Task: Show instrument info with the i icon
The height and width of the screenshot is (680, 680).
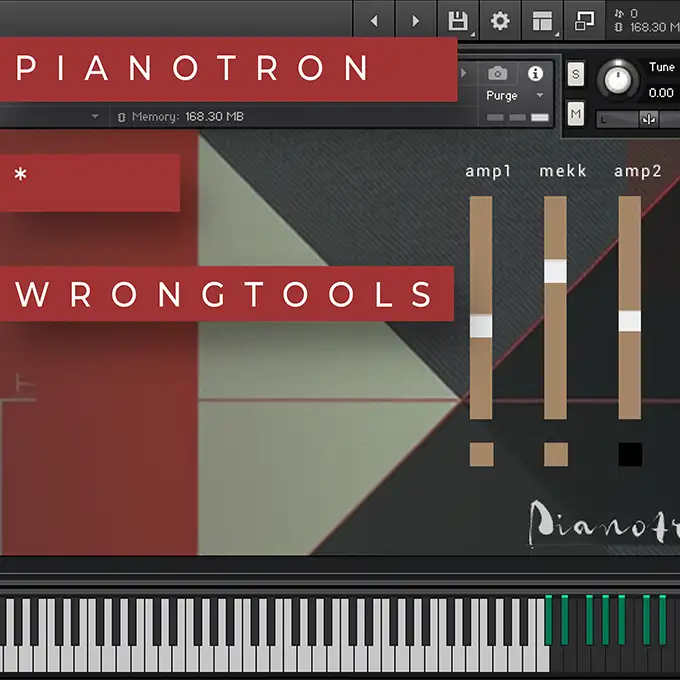Action: click(x=535, y=74)
